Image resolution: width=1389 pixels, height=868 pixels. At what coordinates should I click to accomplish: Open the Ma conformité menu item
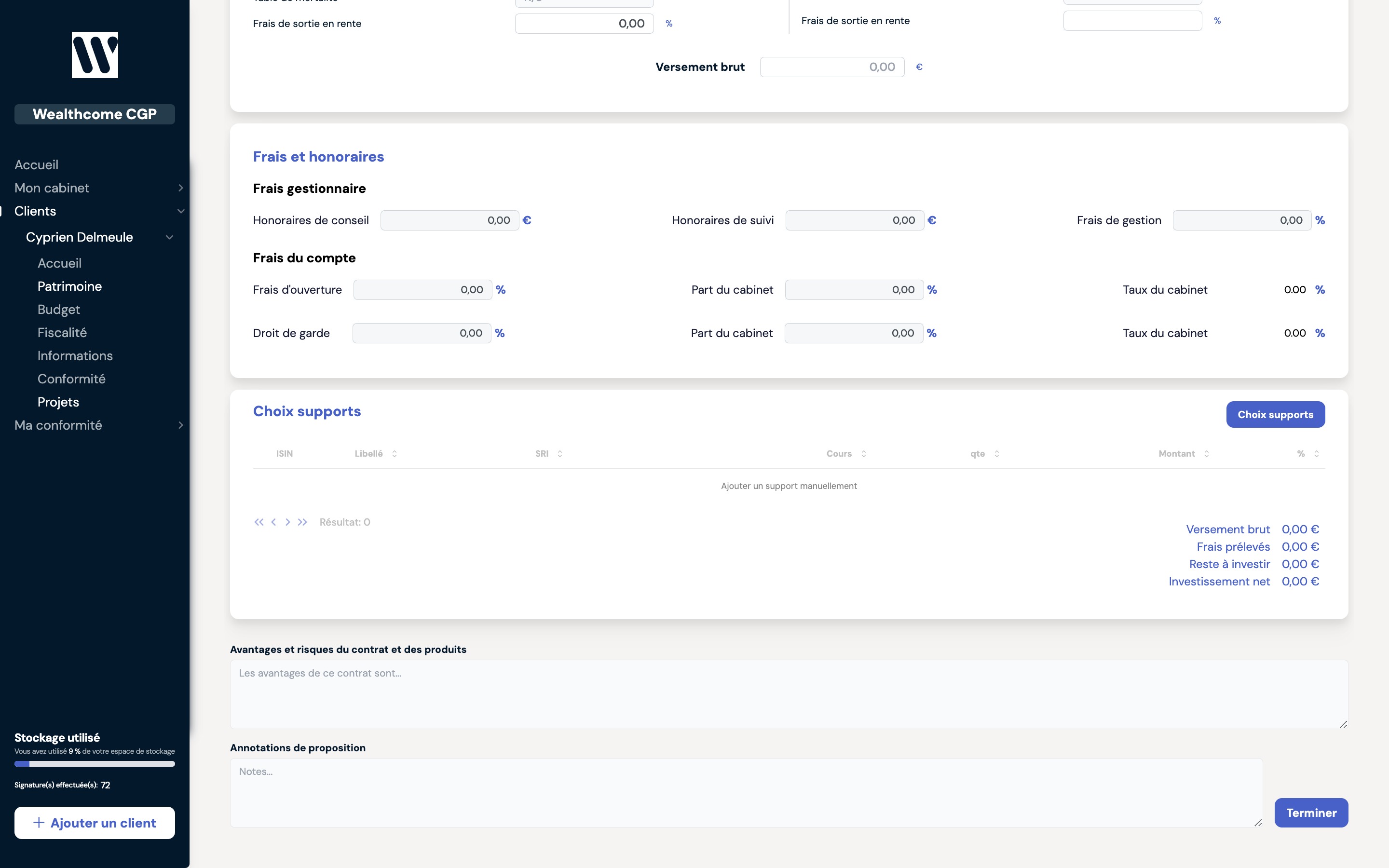pos(58,425)
